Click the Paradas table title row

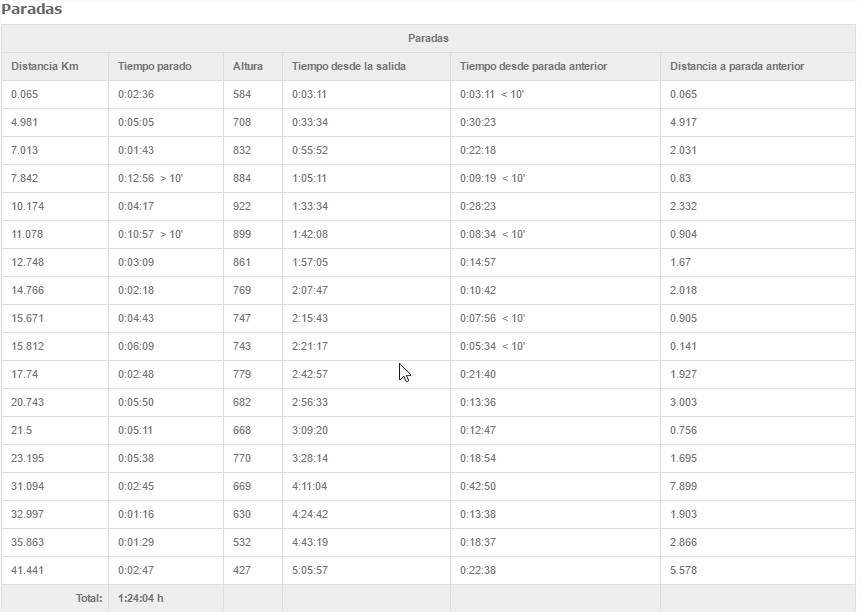pos(428,38)
